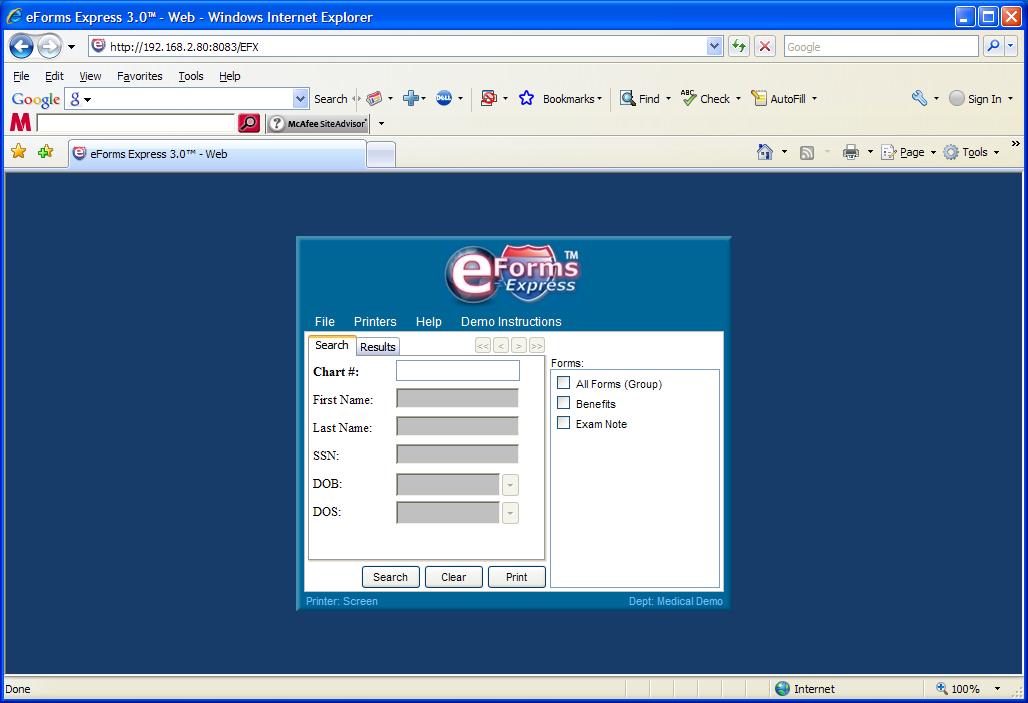Image resolution: width=1028 pixels, height=703 pixels.
Task: Select the Search tab in eForms
Action: [332, 345]
